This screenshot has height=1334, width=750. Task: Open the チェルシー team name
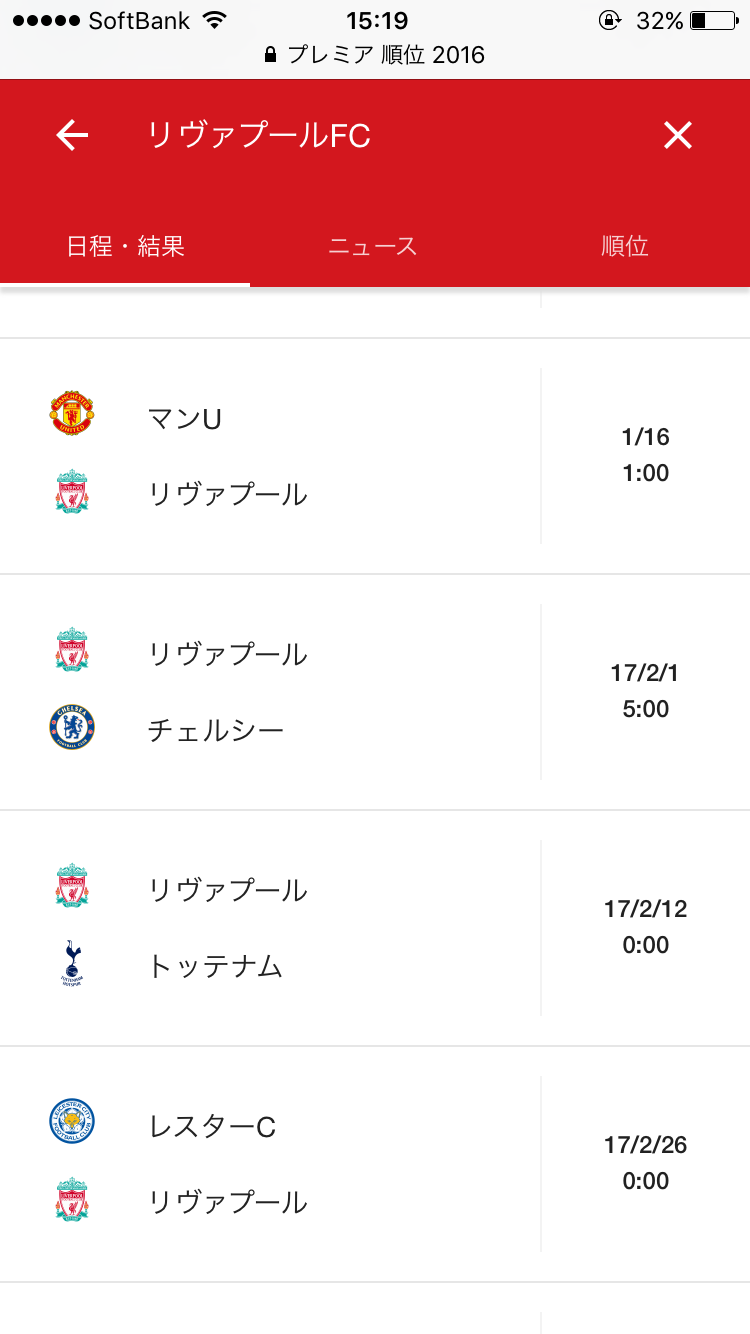pyautogui.click(x=216, y=730)
